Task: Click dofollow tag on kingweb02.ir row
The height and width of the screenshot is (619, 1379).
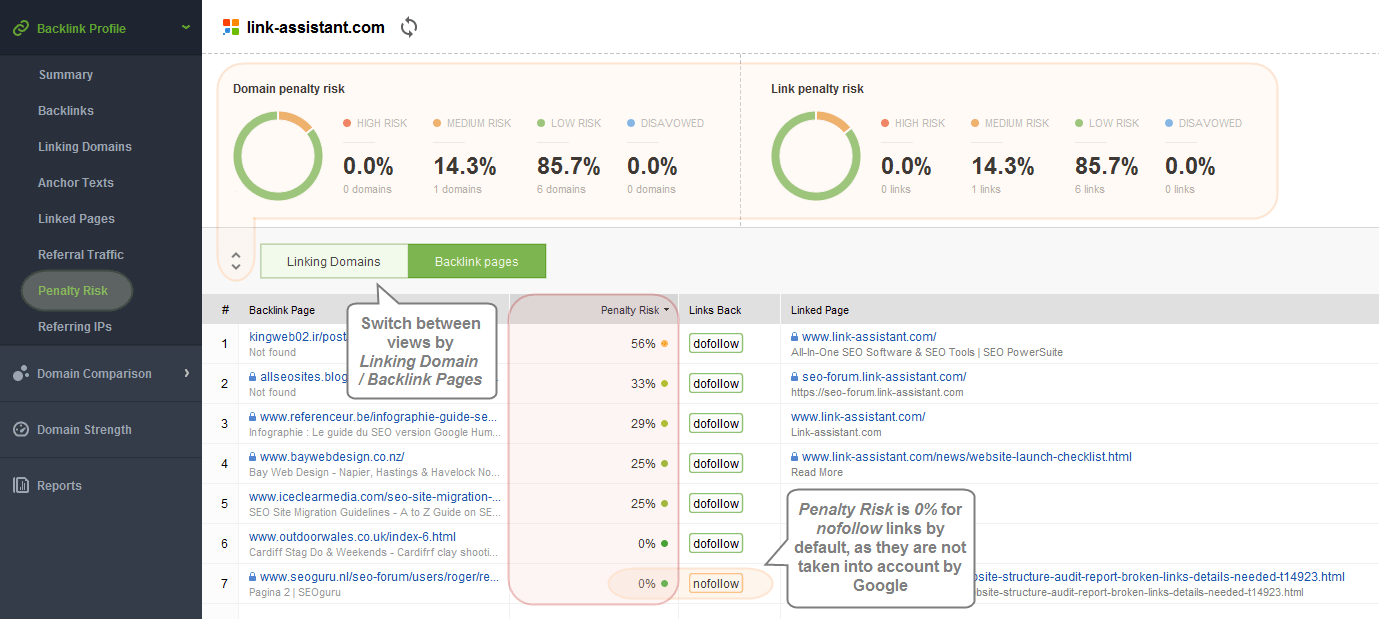Action: click(716, 344)
